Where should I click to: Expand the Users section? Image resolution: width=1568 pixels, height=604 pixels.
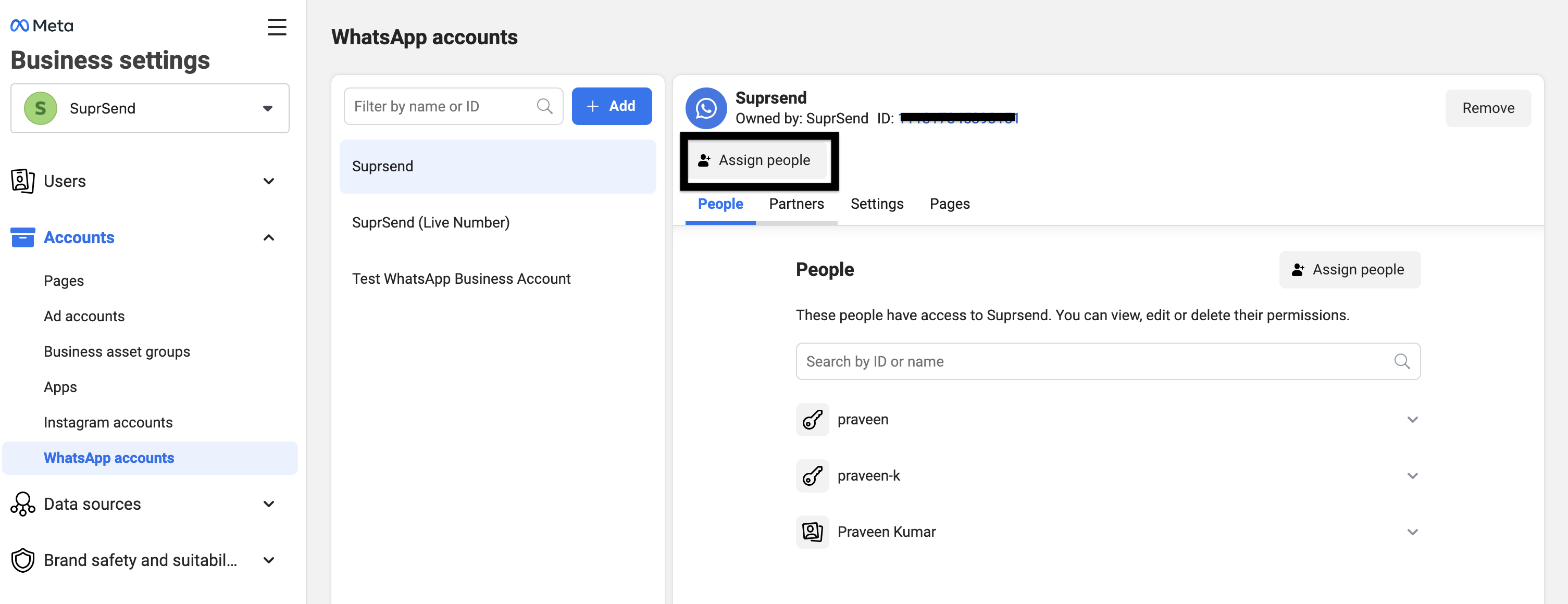click(x=268, y=181)
